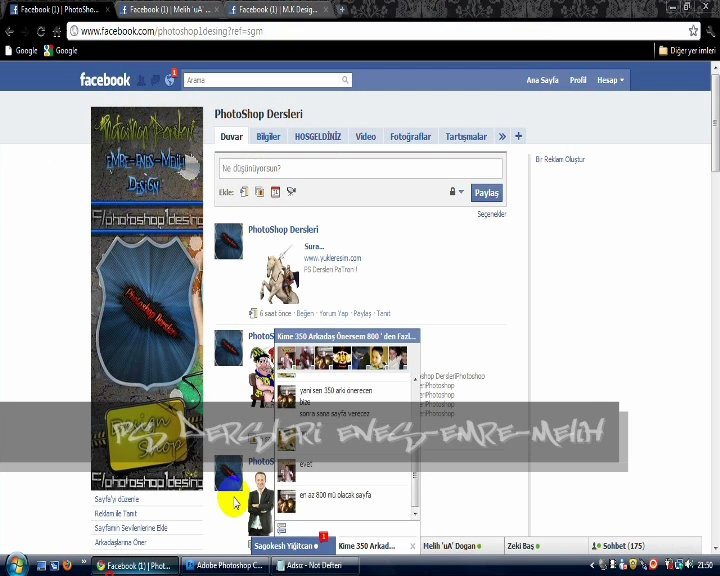720x576 pixels.
Task: Expand more page tabs with double chevron
Action: [x=502, y=136]
